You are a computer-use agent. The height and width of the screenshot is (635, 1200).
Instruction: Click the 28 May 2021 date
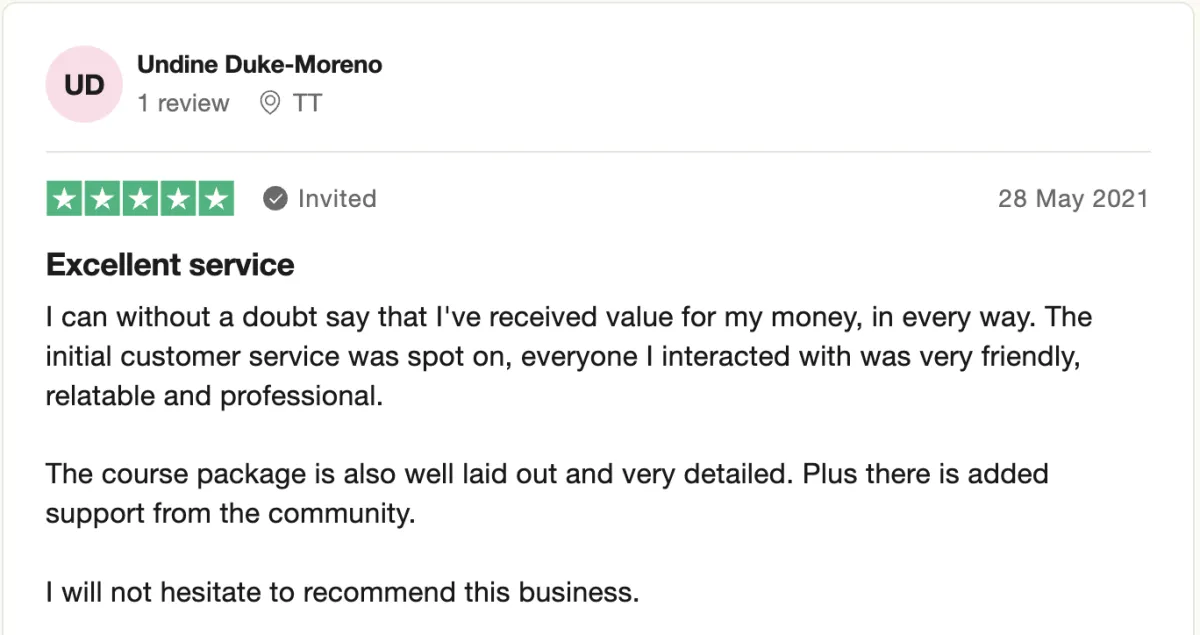1073,199
